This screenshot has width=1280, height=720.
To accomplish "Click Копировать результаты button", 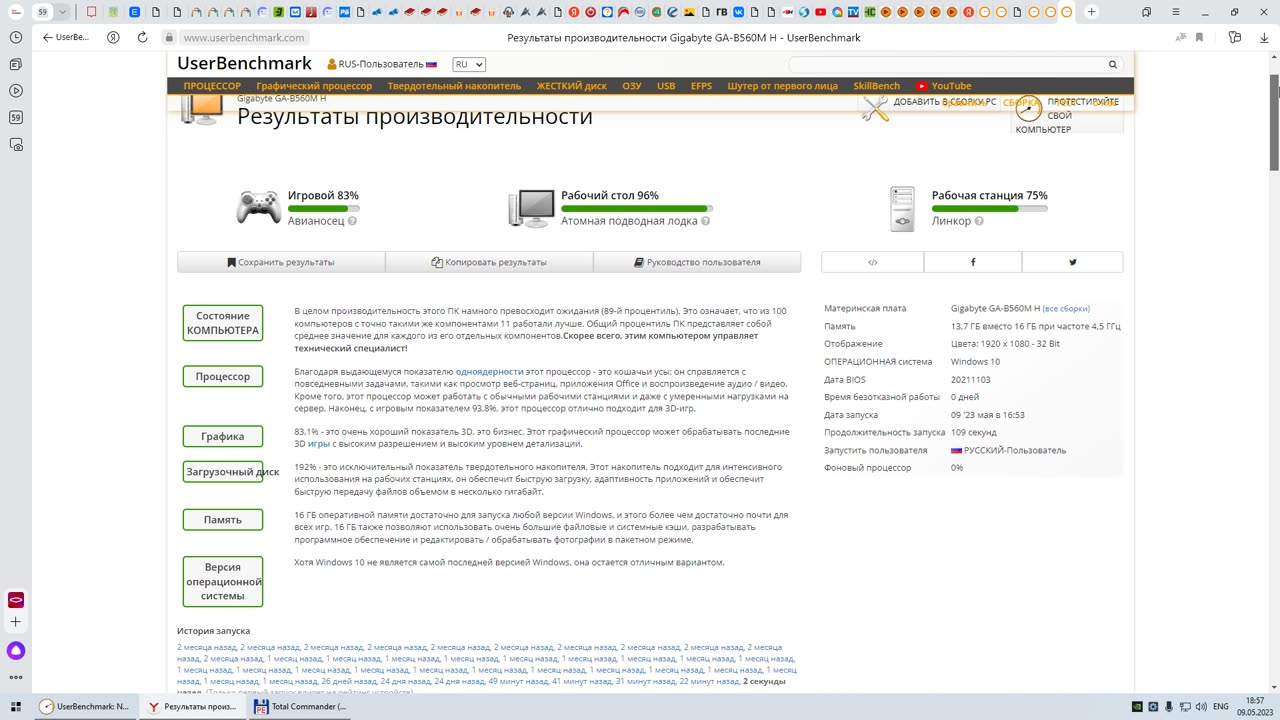I will point(489,262).
